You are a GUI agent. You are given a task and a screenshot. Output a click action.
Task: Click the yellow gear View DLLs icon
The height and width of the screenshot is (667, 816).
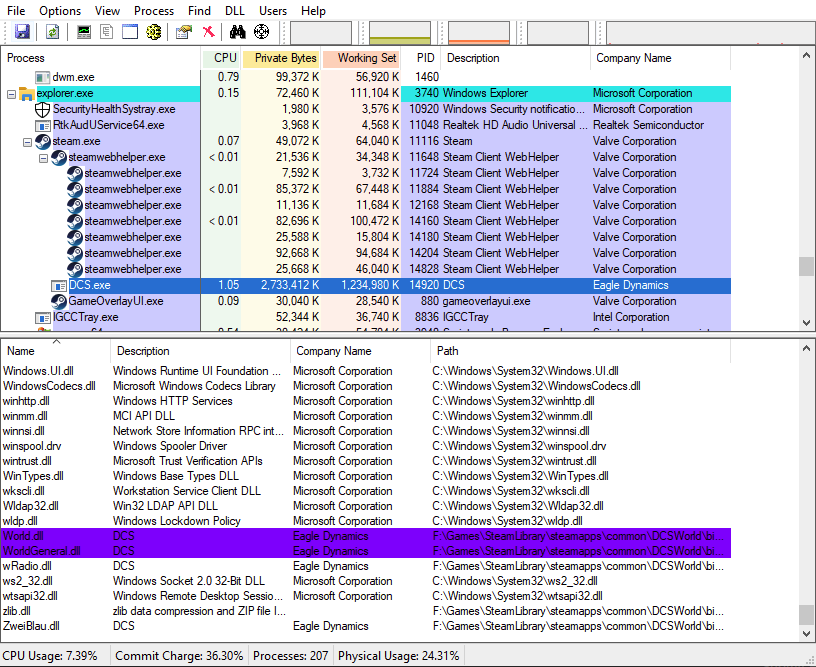154,32
